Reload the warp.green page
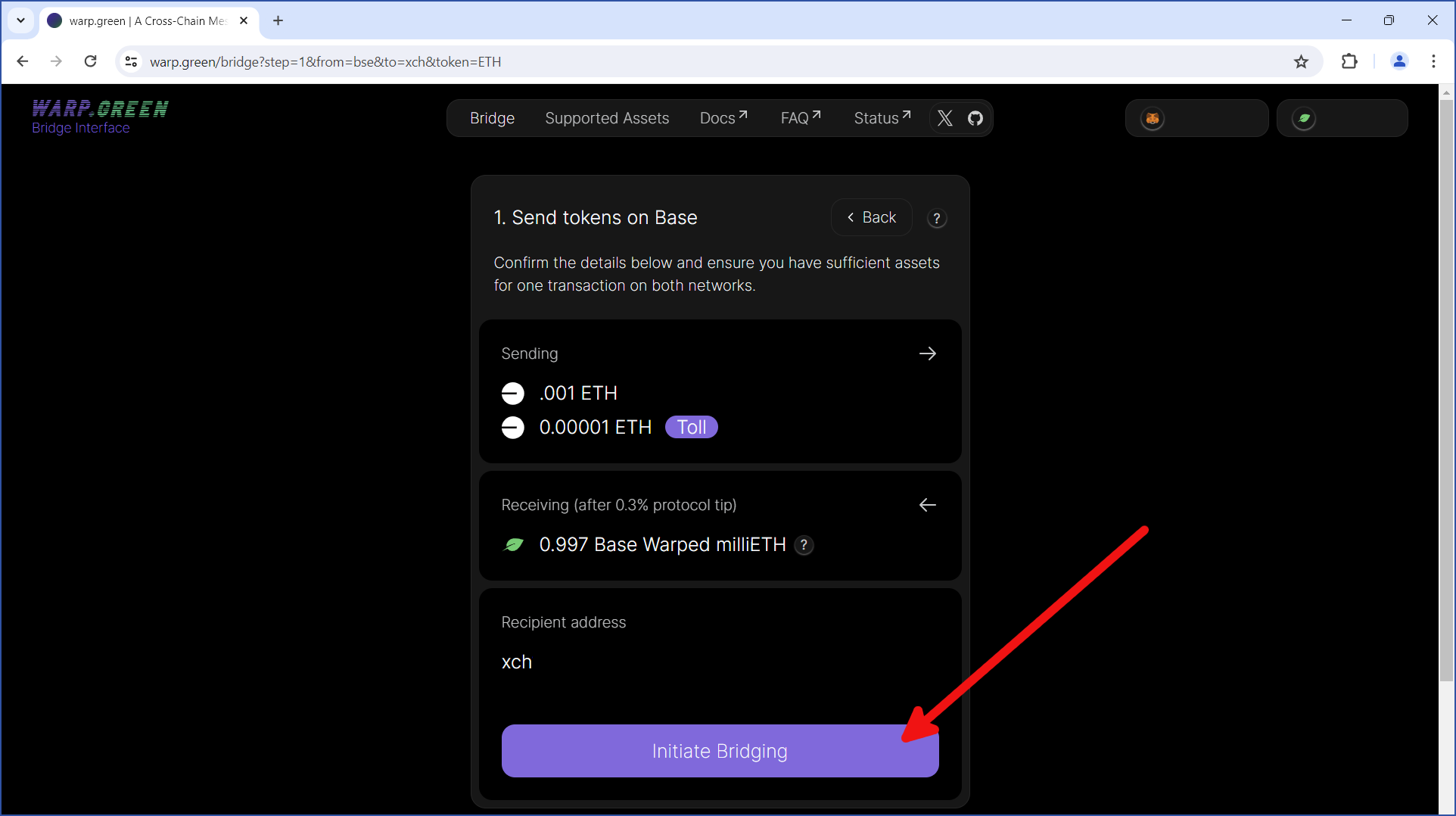Image resolution: width=1456 pixels, height=816 pixels. click(x=90, y=62)
